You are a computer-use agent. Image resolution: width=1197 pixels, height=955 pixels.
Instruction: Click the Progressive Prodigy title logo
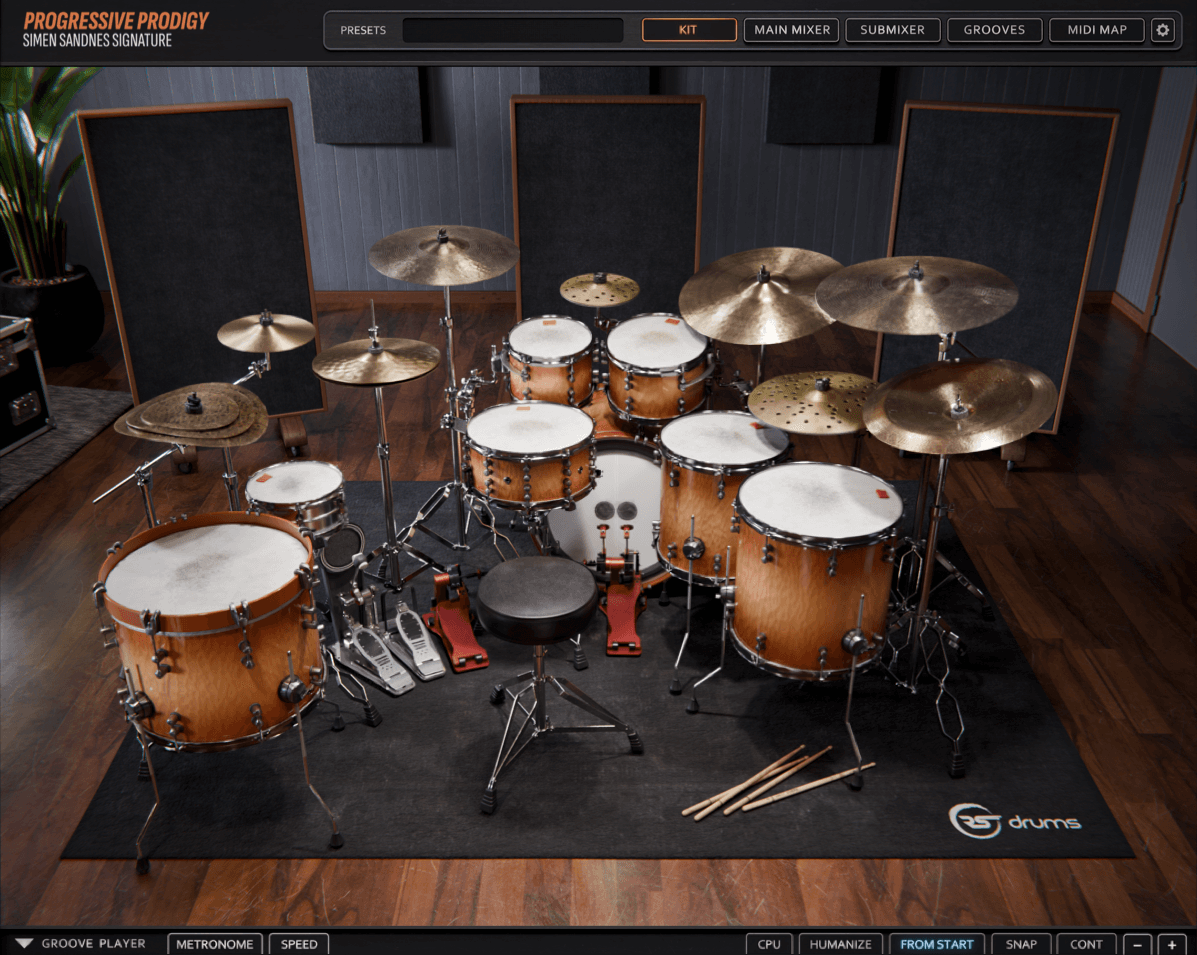tap(116, 21)
